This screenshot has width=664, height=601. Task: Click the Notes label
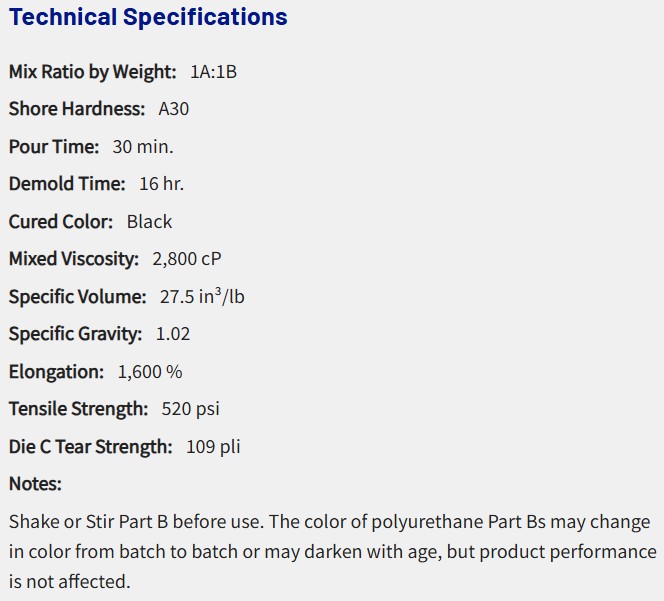pos(35,484)
